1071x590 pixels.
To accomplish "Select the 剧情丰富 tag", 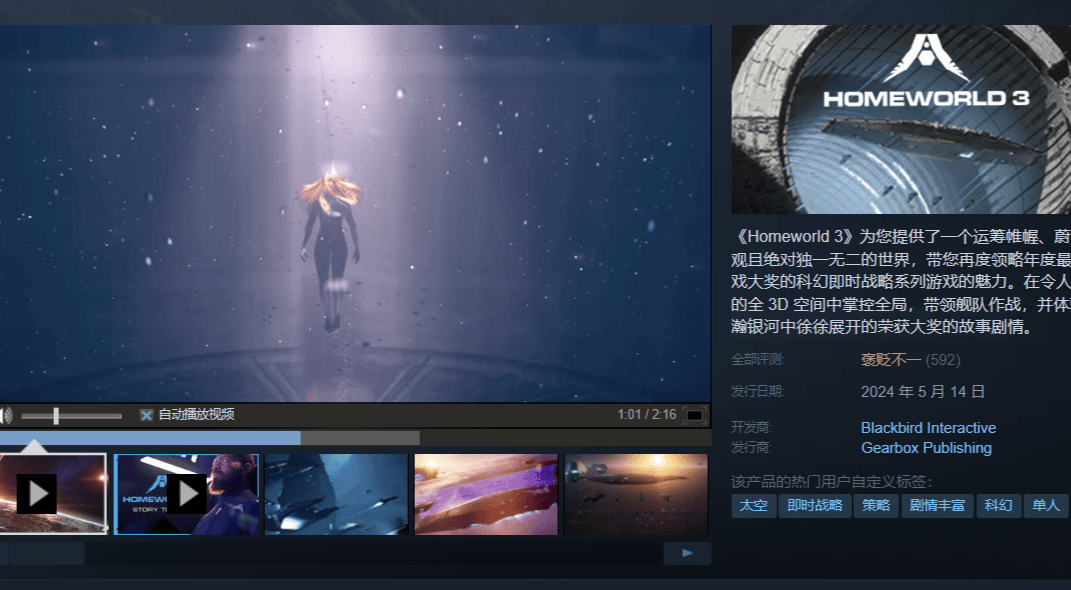I will [937, 506].
